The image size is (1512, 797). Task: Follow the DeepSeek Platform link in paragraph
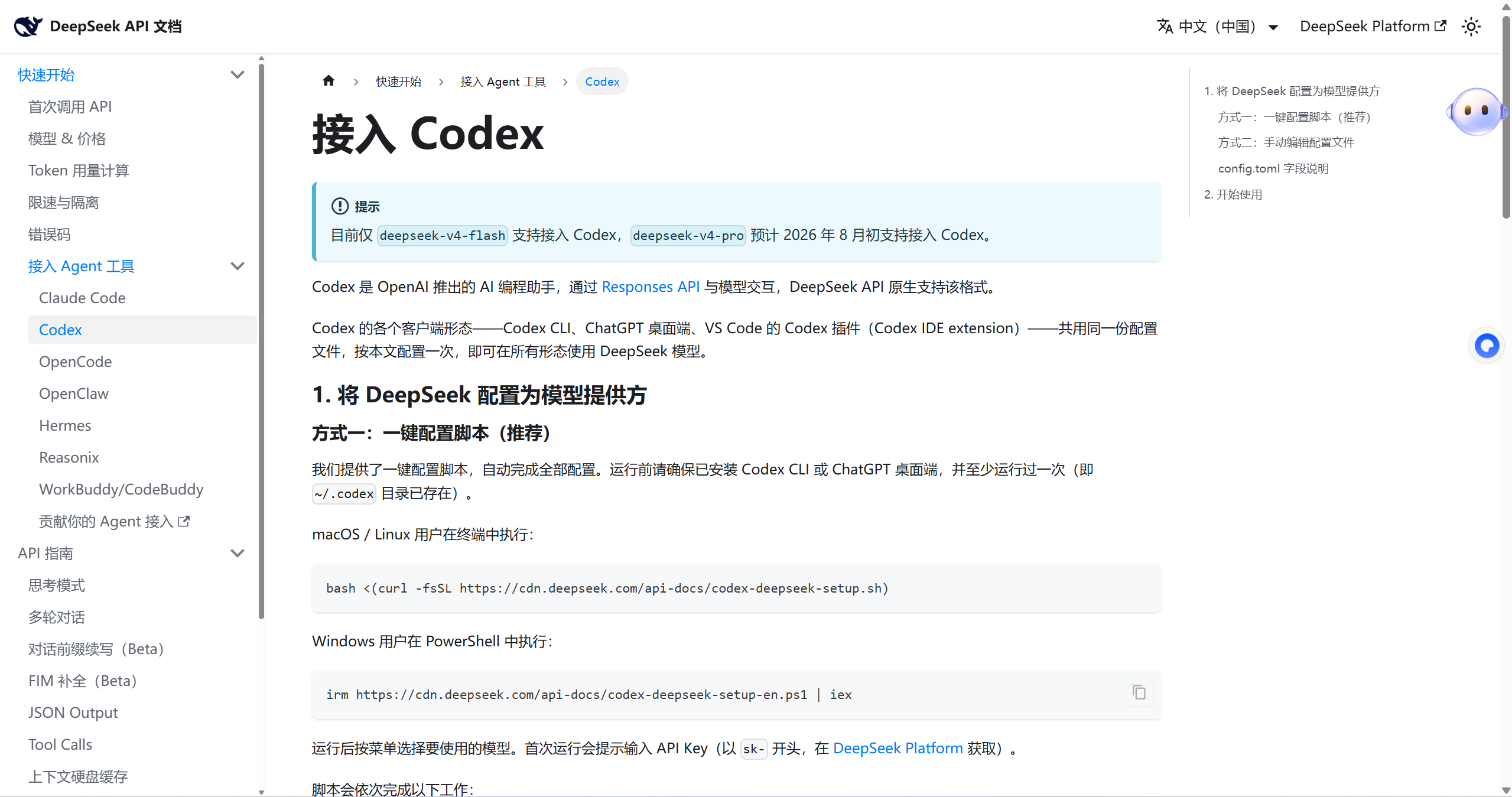coord(898,749)
